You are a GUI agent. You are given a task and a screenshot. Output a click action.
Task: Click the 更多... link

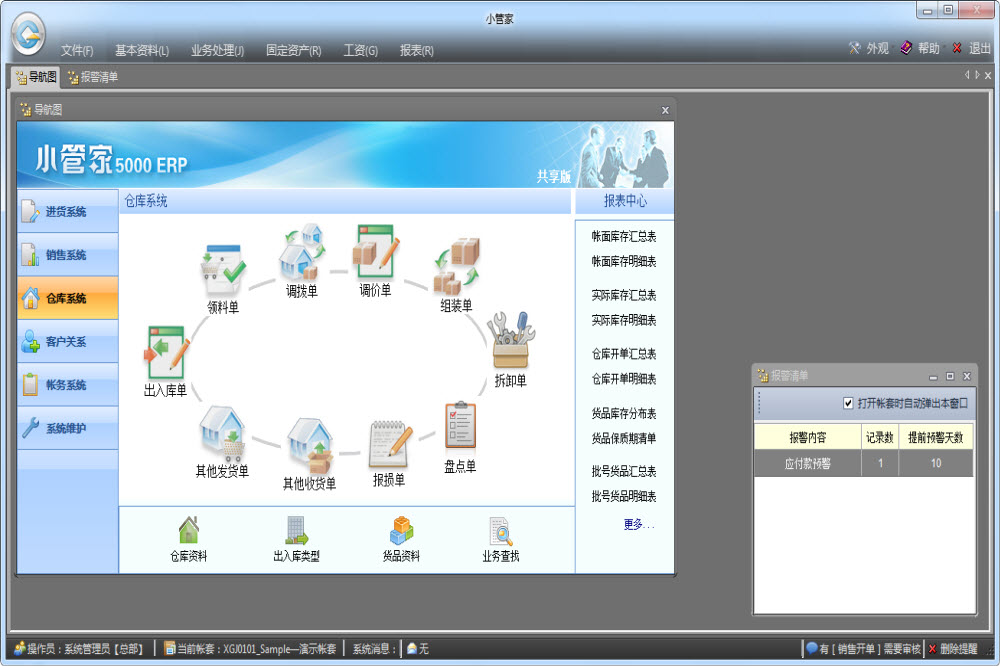coord(638,524)
